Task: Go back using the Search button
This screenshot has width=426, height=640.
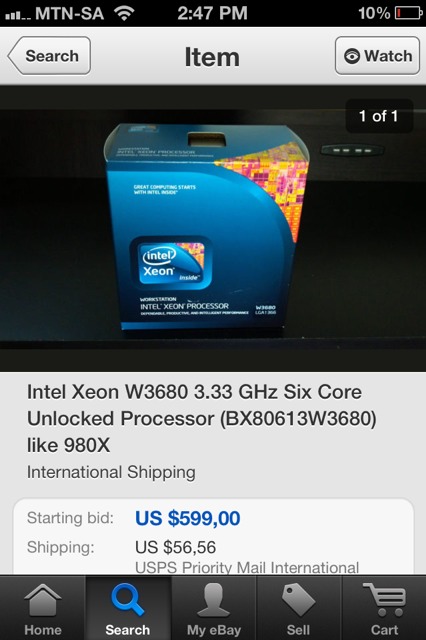Action: 49,56
